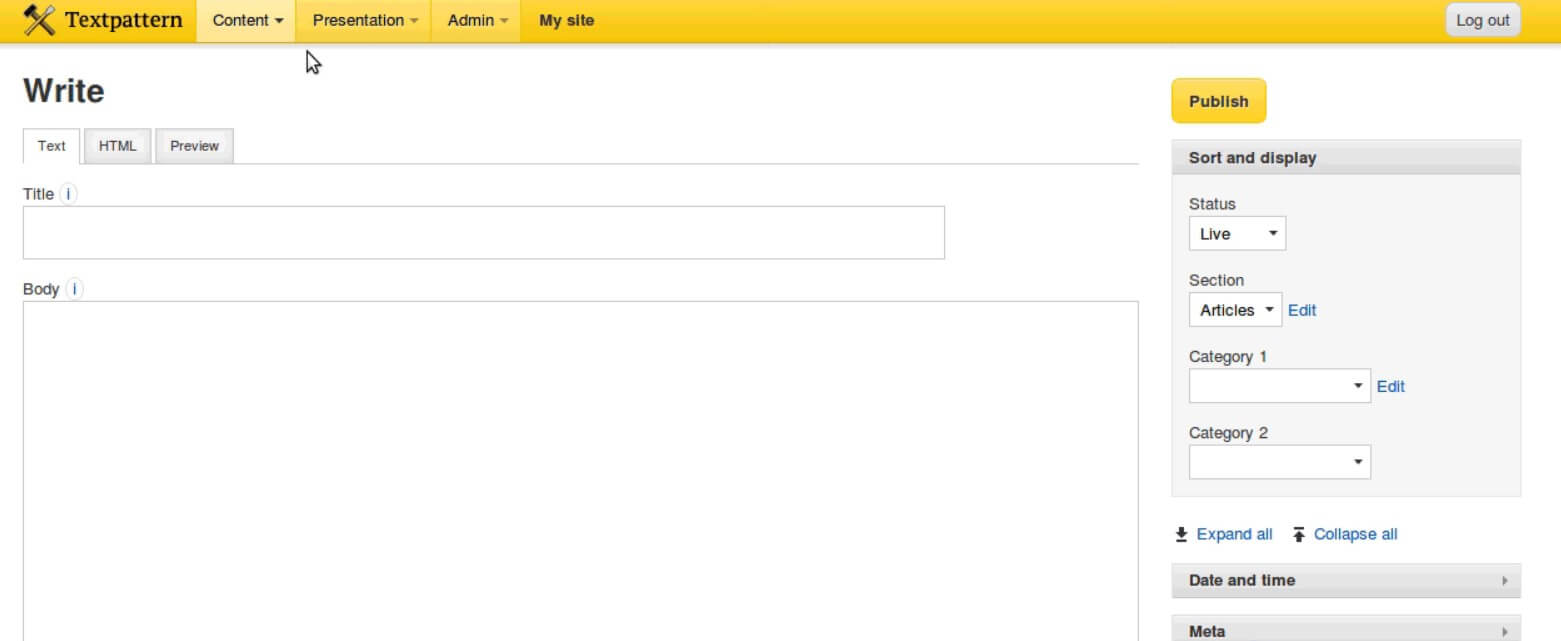Click the Textpattern hammer logo icon

coord(39,20)
